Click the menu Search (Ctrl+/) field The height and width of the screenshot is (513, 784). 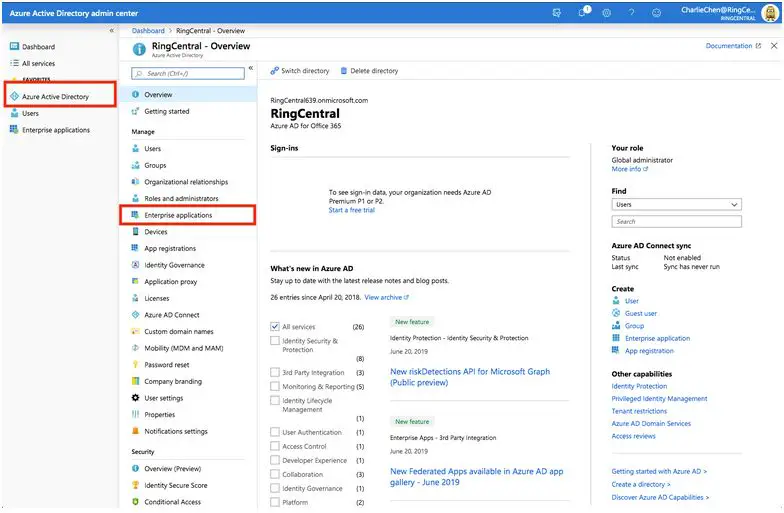[188, 74]
